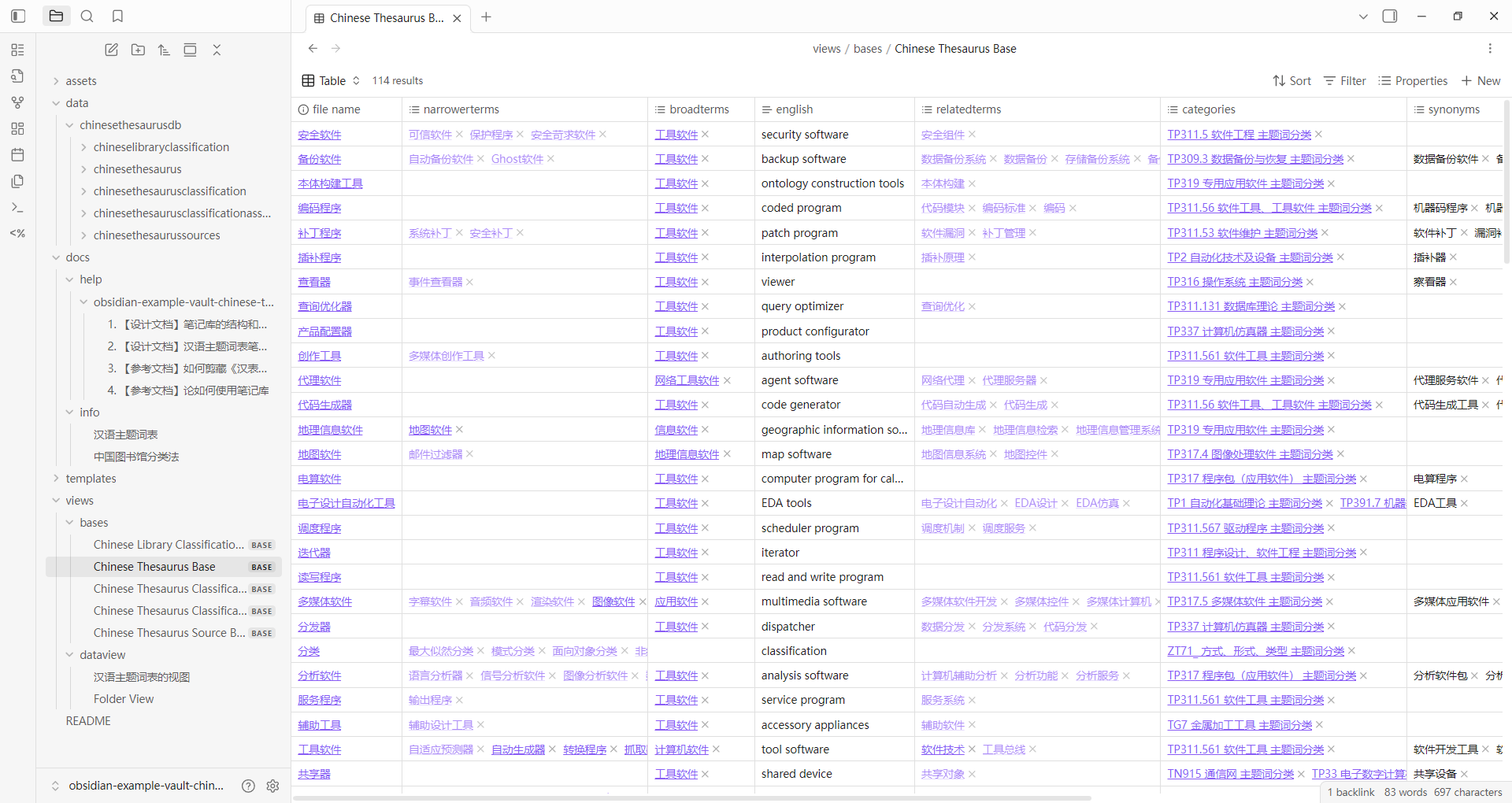Open Chinese Library Classification base file
The width and height of the screenshot is (1512, 803).
tap(169, 545)
